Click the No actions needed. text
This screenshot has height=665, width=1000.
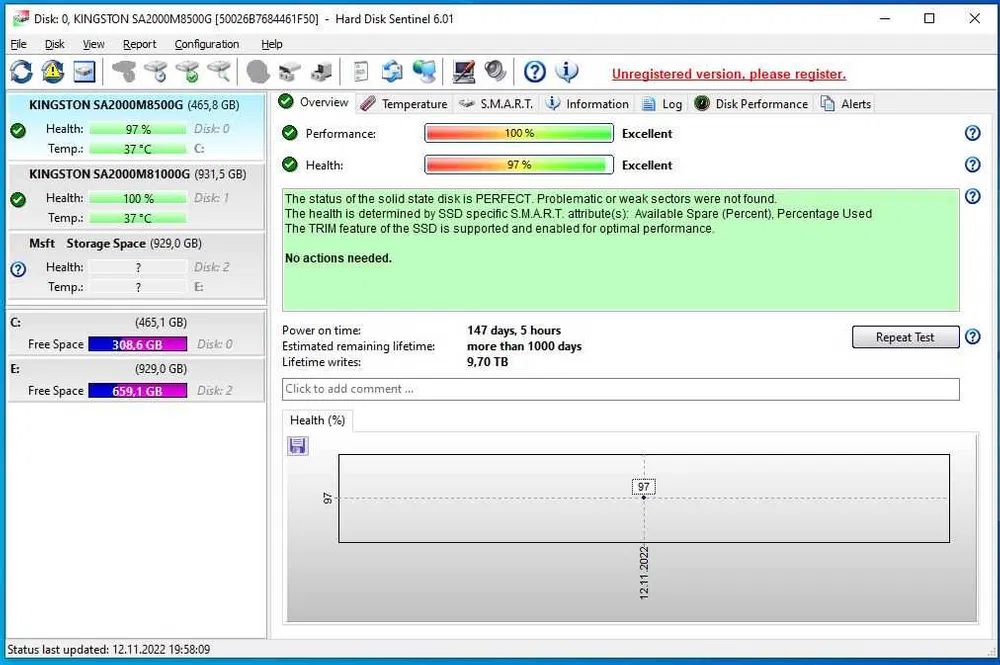[x=338, y=258]
